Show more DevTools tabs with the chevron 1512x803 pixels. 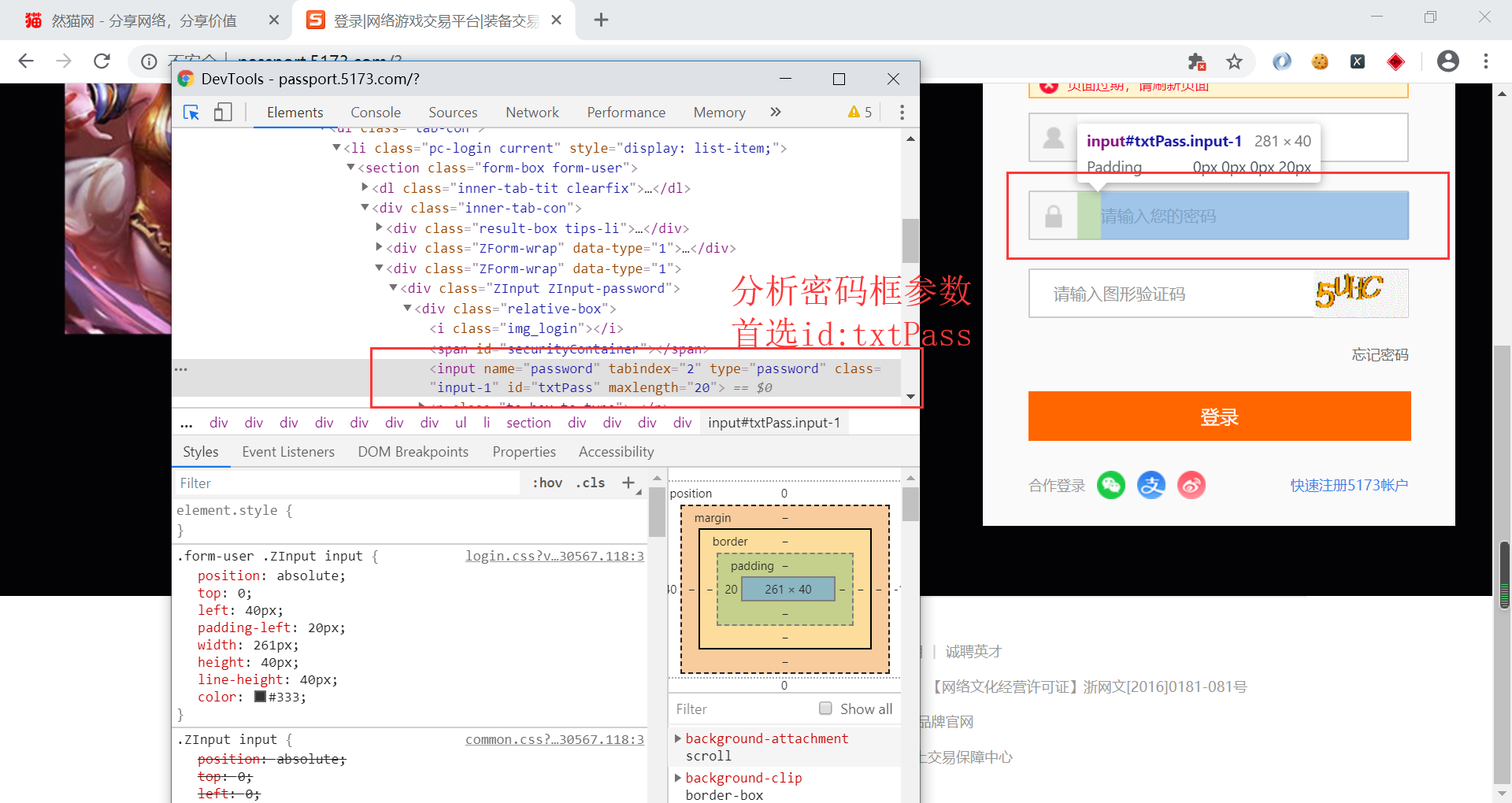[776, 112]
